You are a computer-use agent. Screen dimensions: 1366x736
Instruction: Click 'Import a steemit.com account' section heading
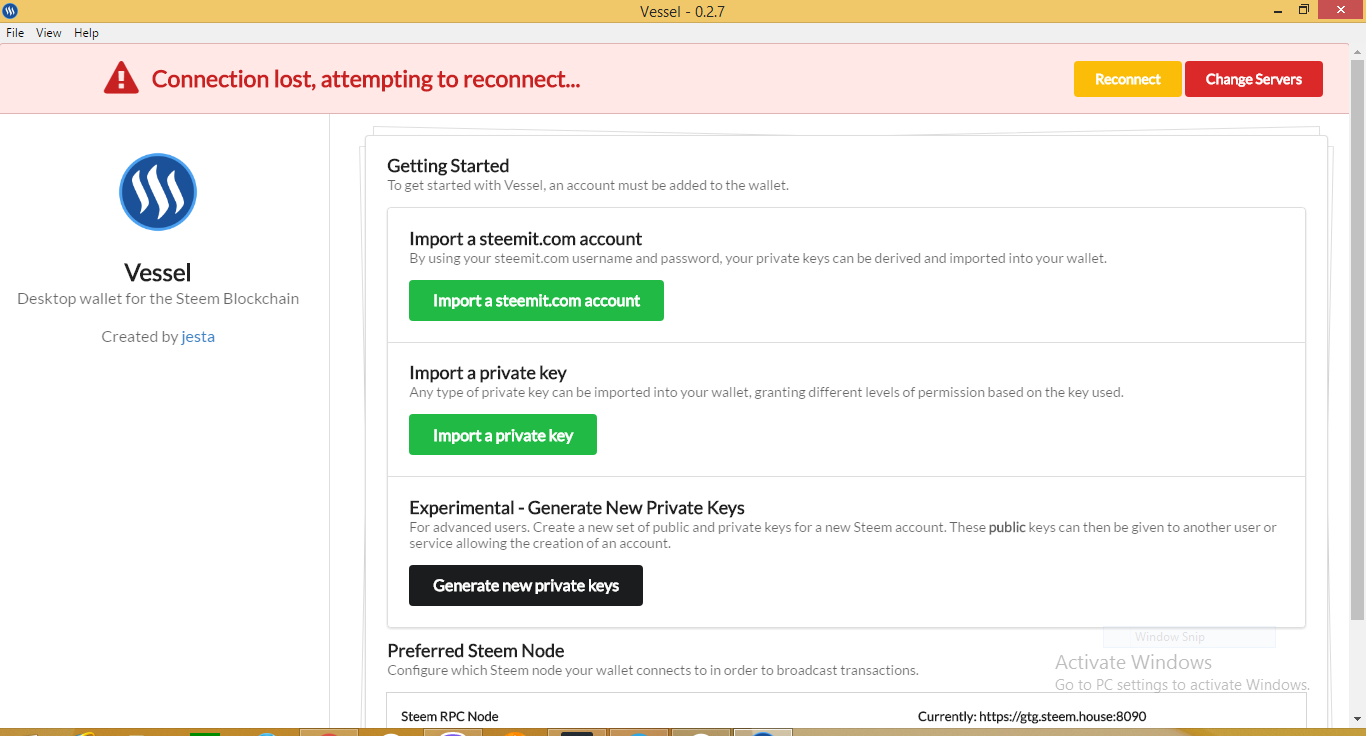[526, 239]
